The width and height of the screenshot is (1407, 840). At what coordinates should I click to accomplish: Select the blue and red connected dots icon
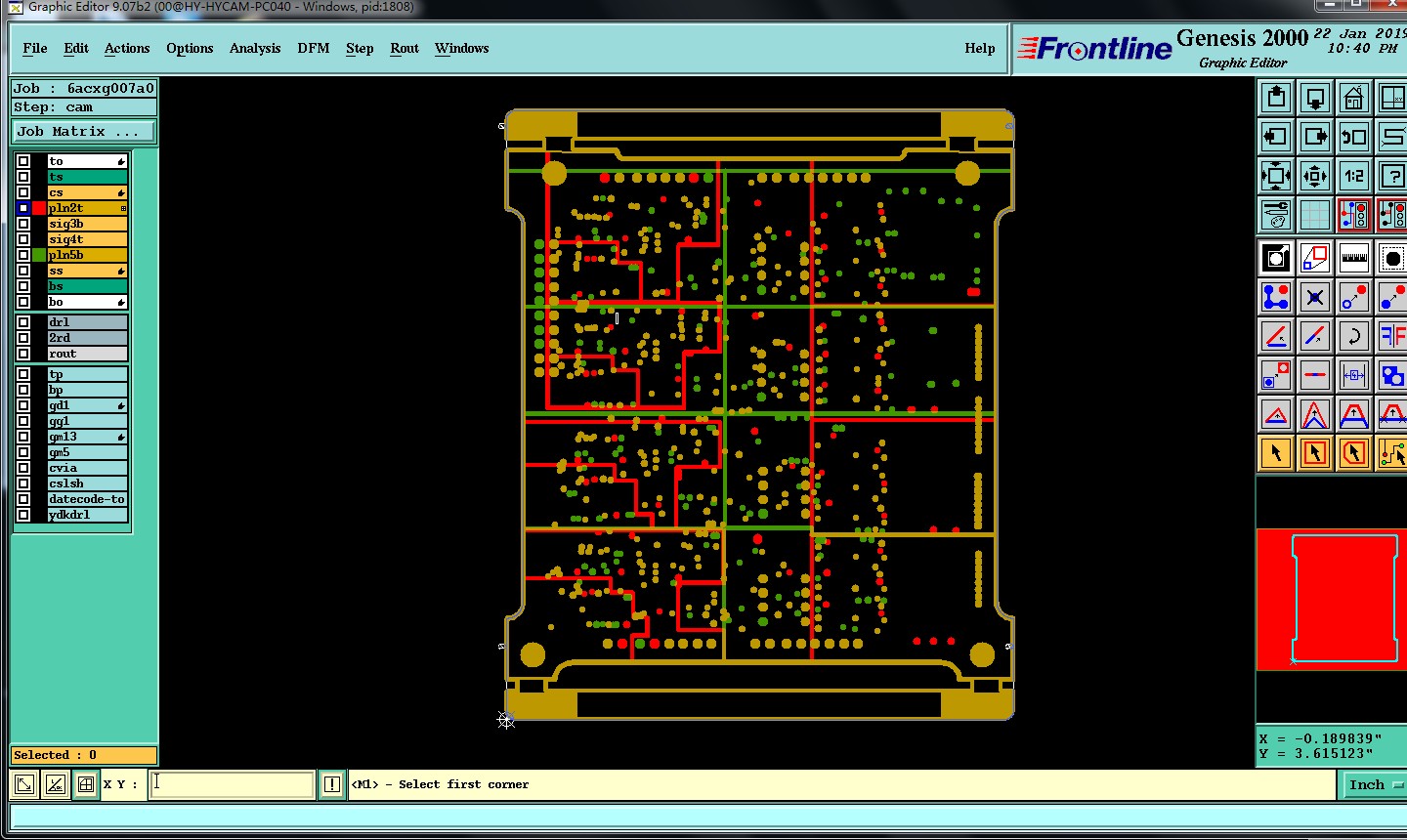tap(1276, 297)
